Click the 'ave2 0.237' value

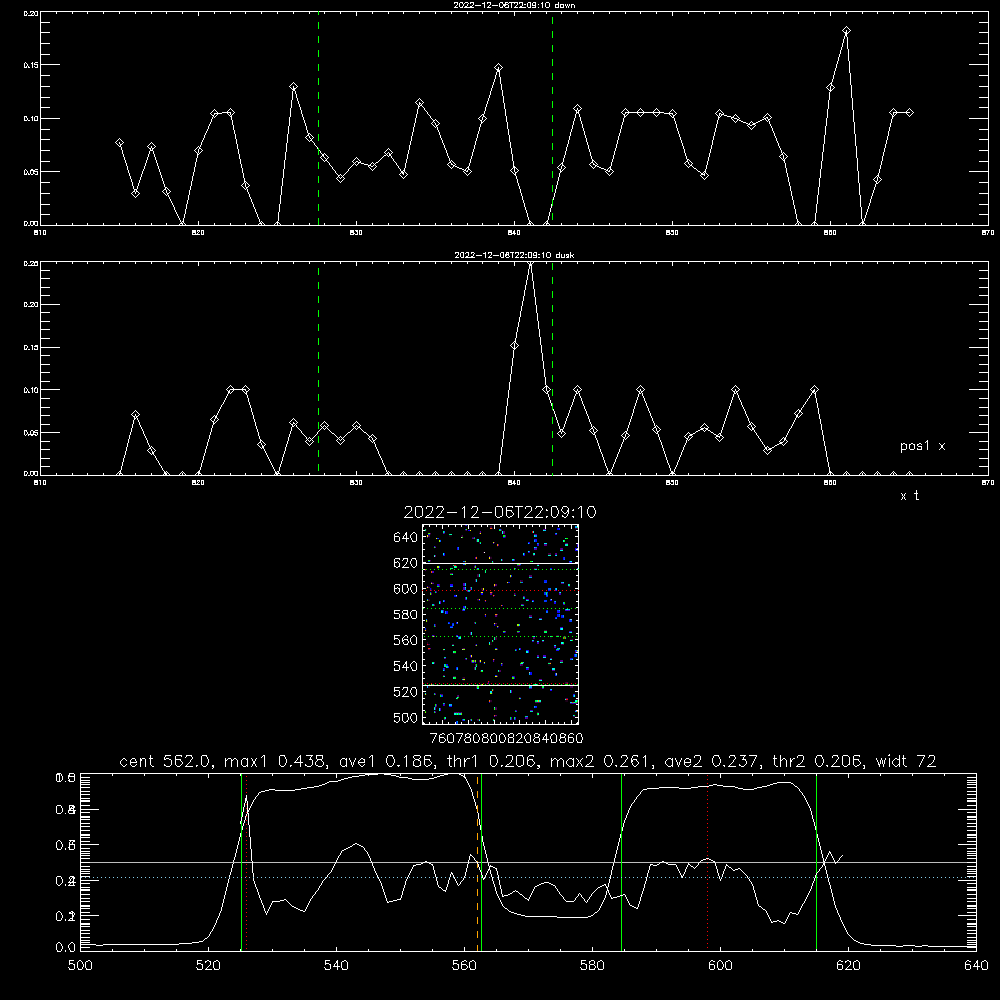coord(711,761)
